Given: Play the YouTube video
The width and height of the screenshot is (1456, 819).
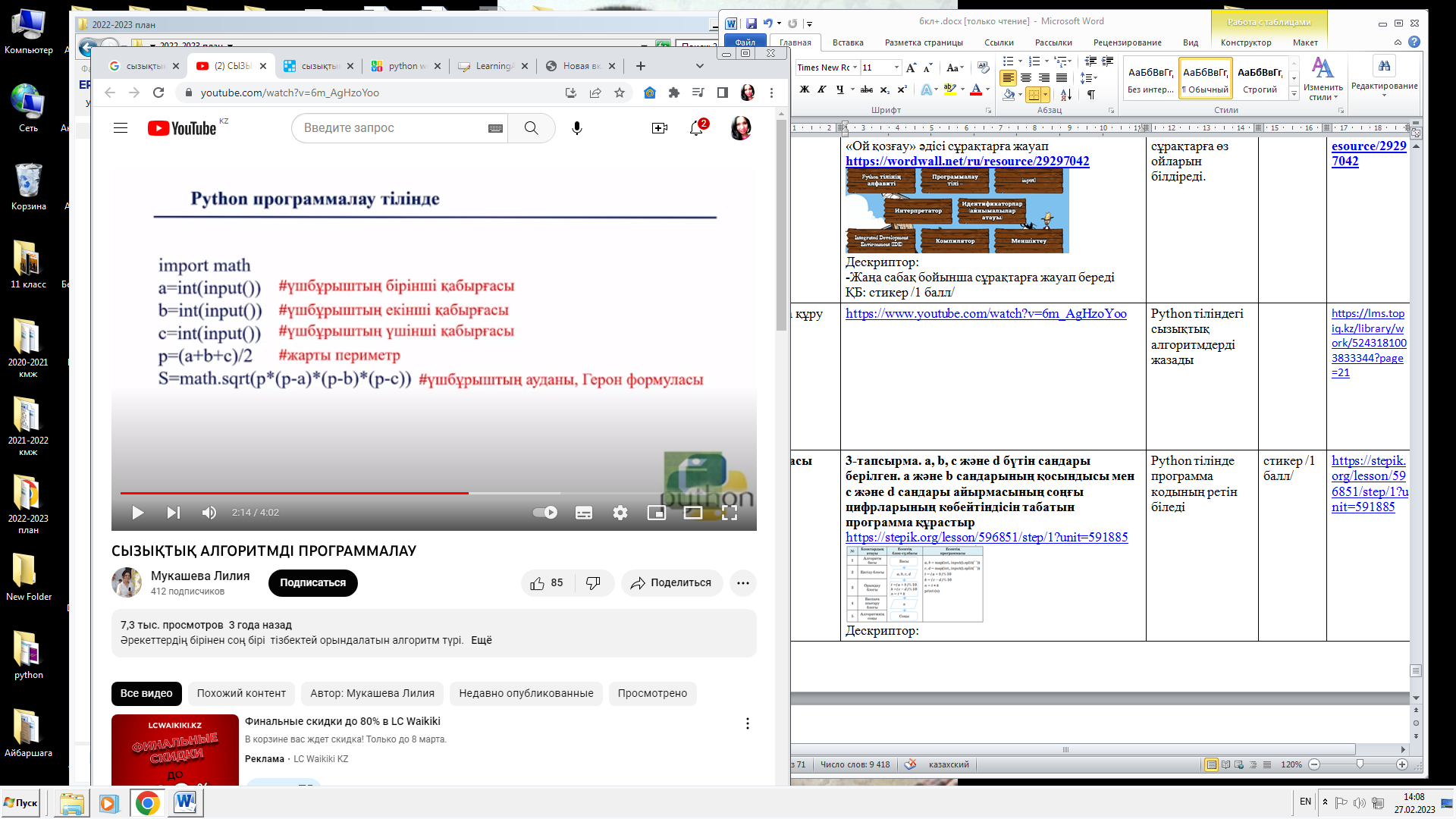Looking at the screenshot, I should point(138,513).
